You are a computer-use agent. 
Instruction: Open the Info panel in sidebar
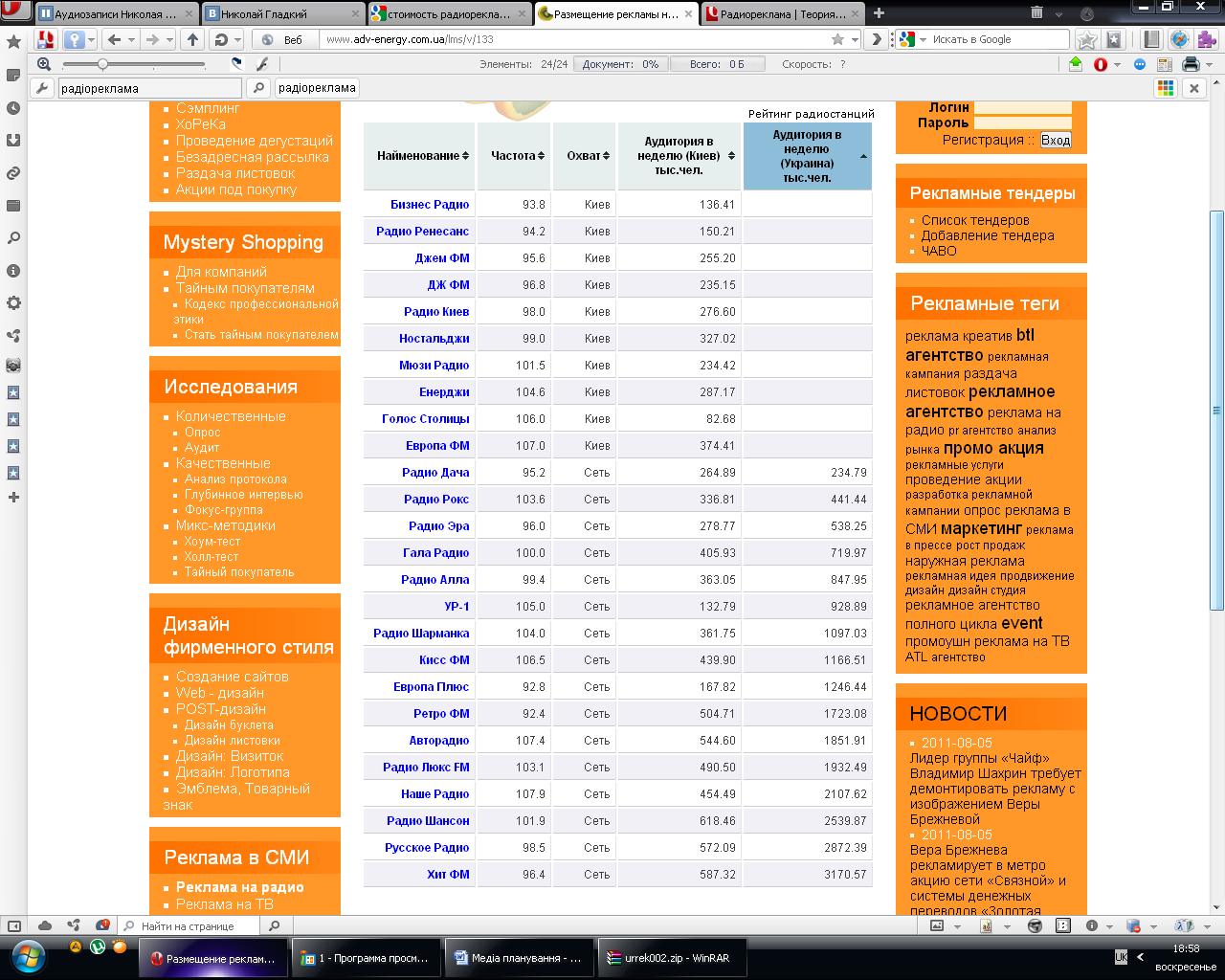click(13, 271)
